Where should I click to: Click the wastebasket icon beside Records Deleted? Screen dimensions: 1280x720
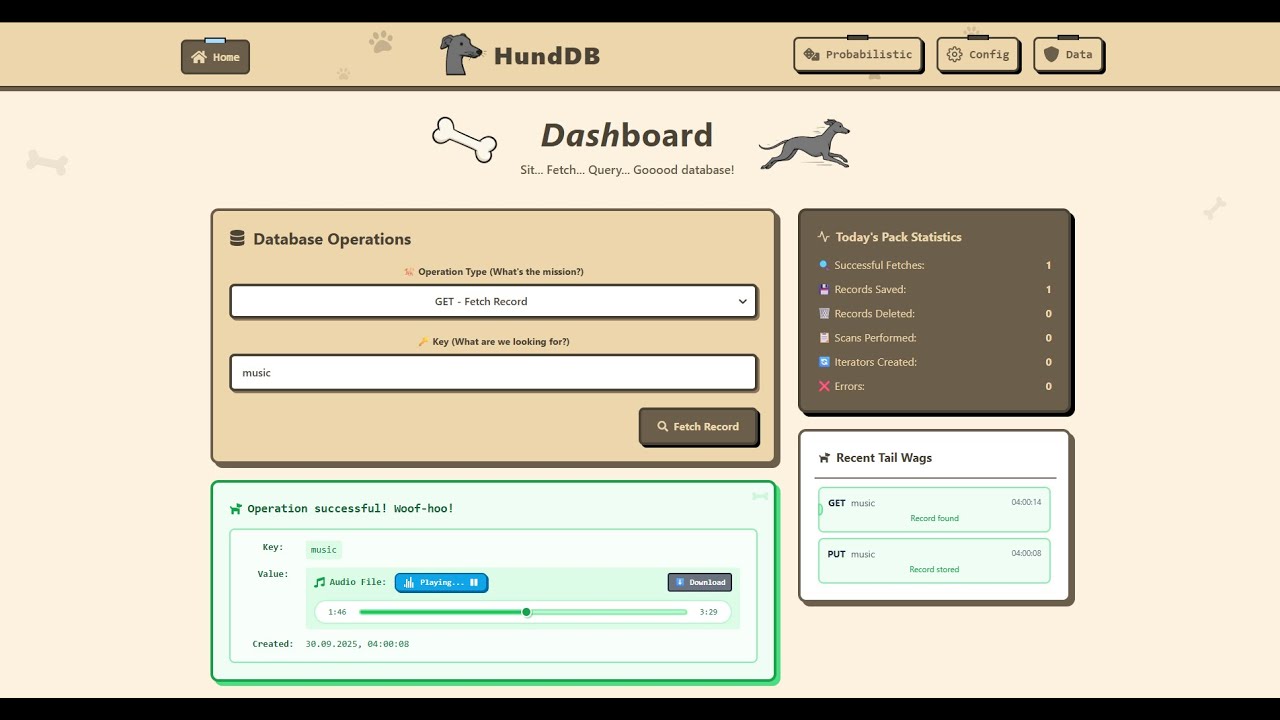(x=823, y=313)
